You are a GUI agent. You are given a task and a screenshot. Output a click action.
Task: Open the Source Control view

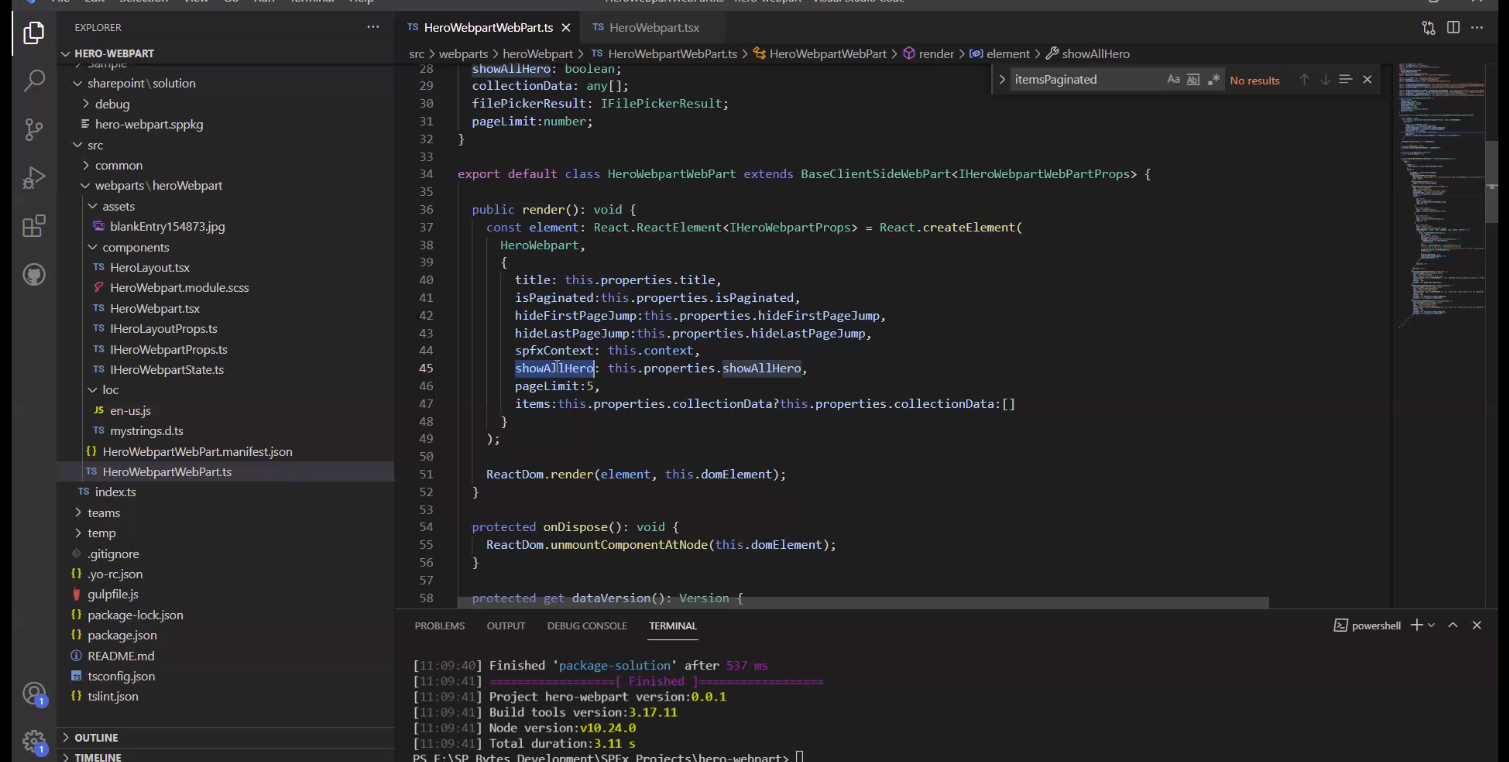click(34, 129)
